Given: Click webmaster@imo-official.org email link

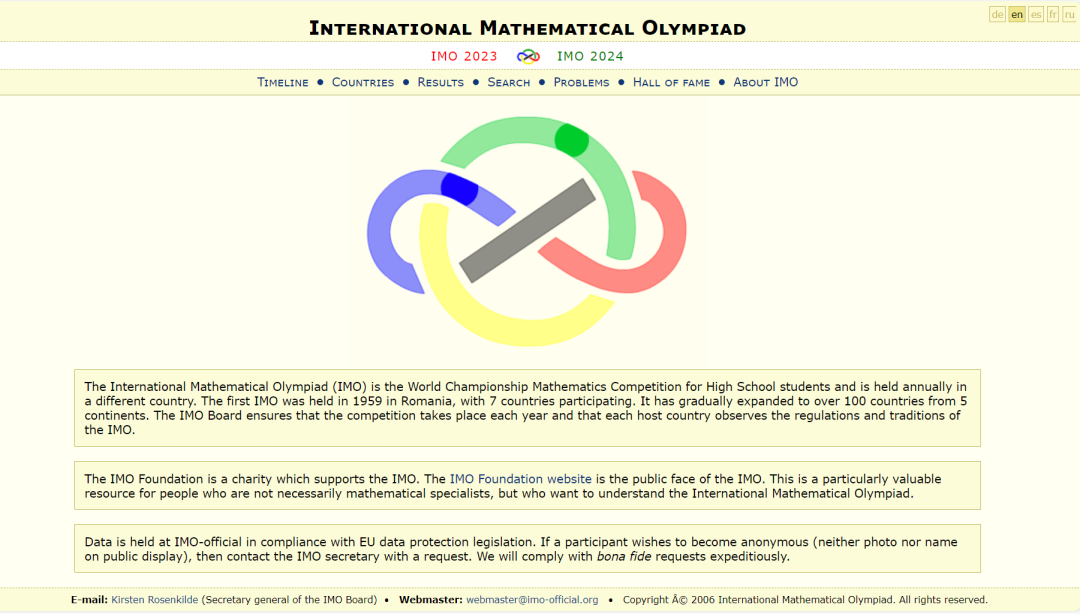Looking at the screenshot, I should point(532,600).
